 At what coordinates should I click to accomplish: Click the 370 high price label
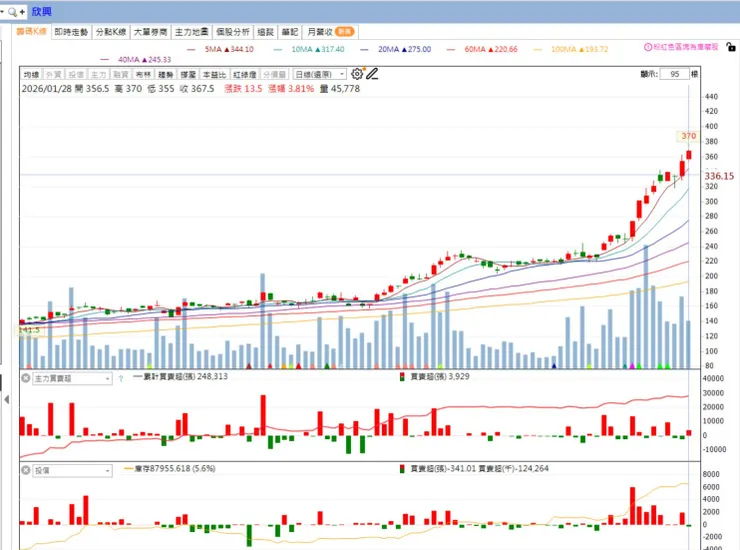coord(689,136)
